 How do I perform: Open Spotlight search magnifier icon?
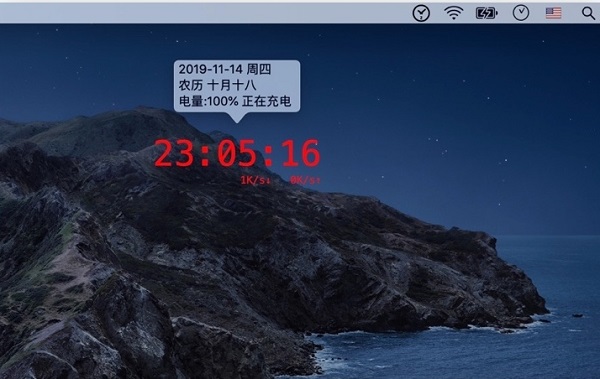click(x=588, y=13)
